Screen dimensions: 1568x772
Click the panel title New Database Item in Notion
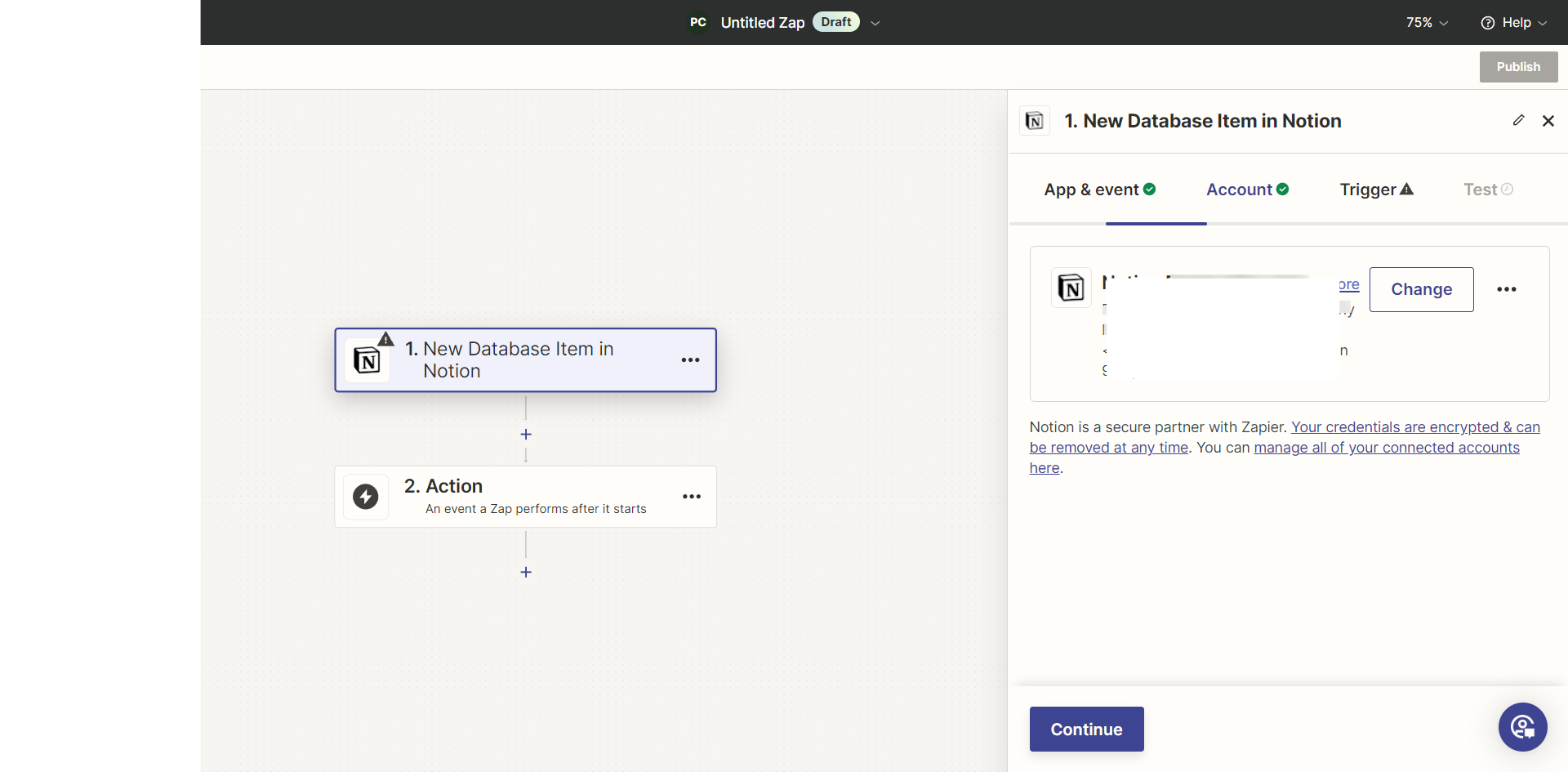pyautogui.click(x=1203, y=121)
